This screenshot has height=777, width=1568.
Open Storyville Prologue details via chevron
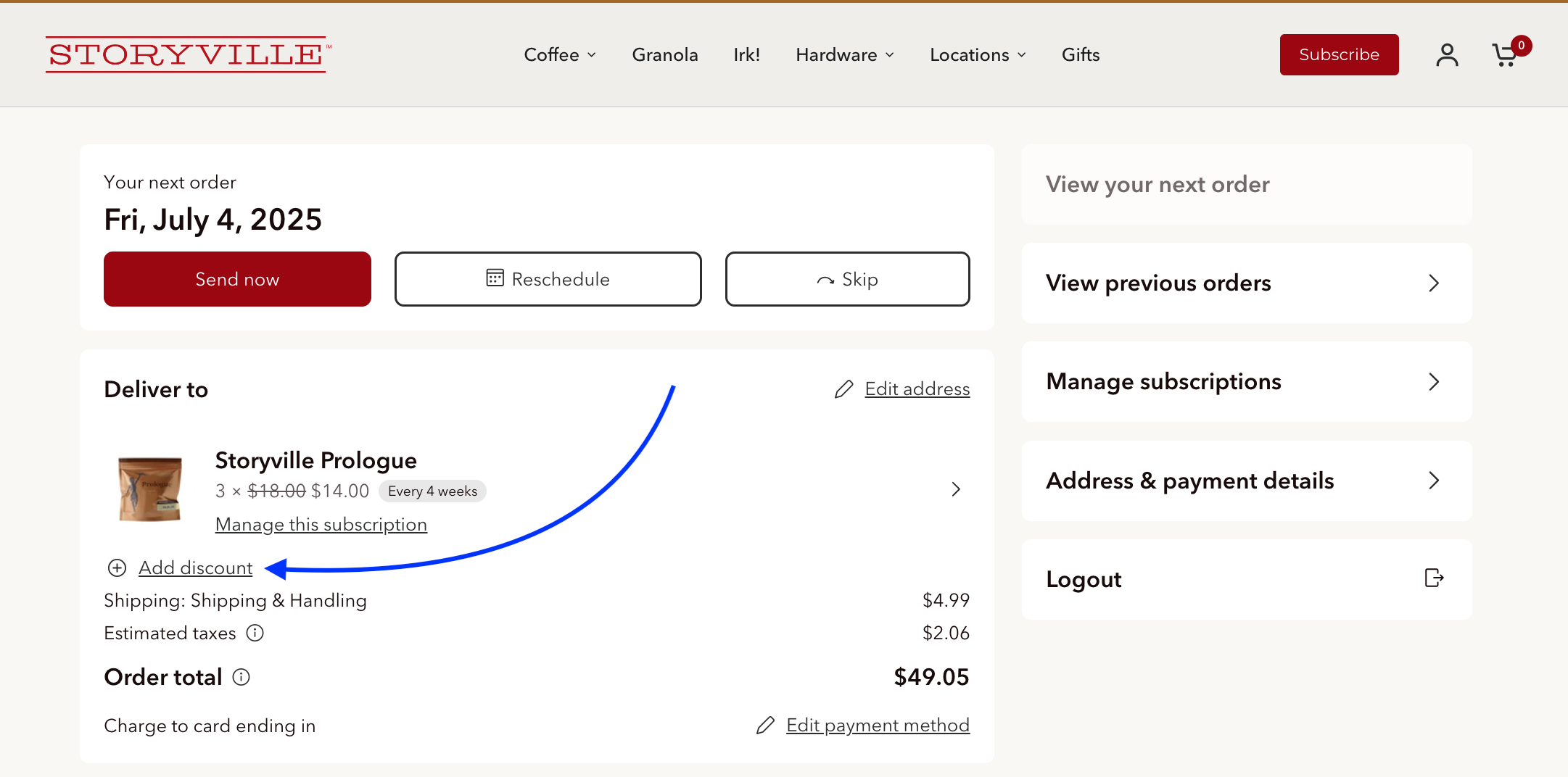[x=956, y=489]
